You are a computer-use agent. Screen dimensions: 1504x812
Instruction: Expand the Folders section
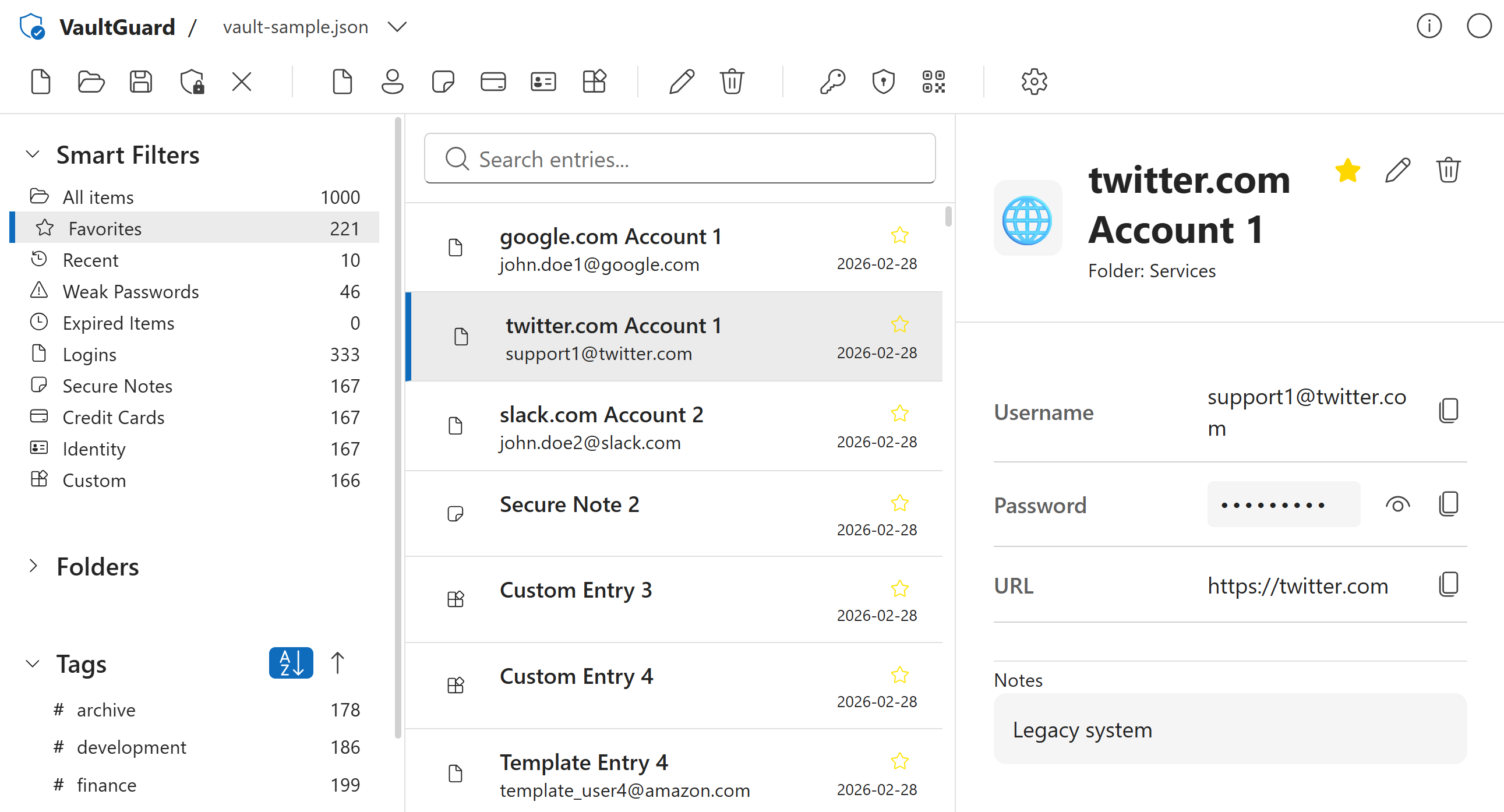33,566
